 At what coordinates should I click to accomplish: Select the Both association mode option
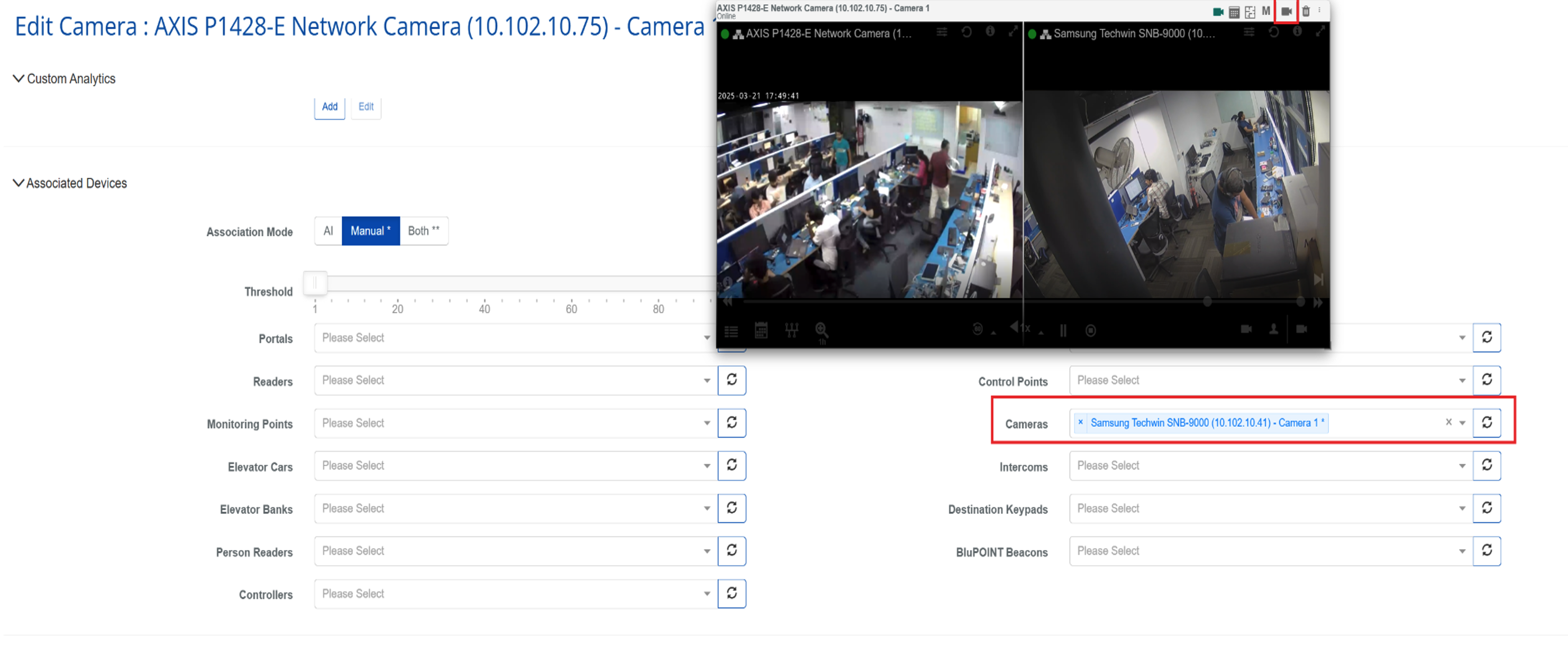(424, 231)
